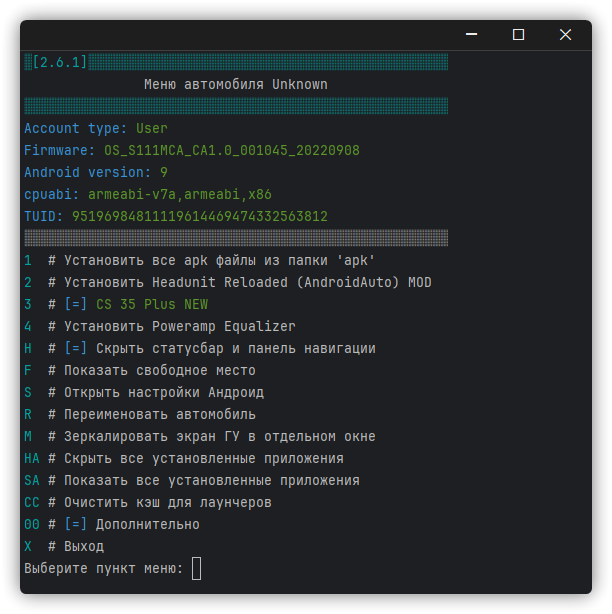Maximize the terminal window

click(518, 34)
